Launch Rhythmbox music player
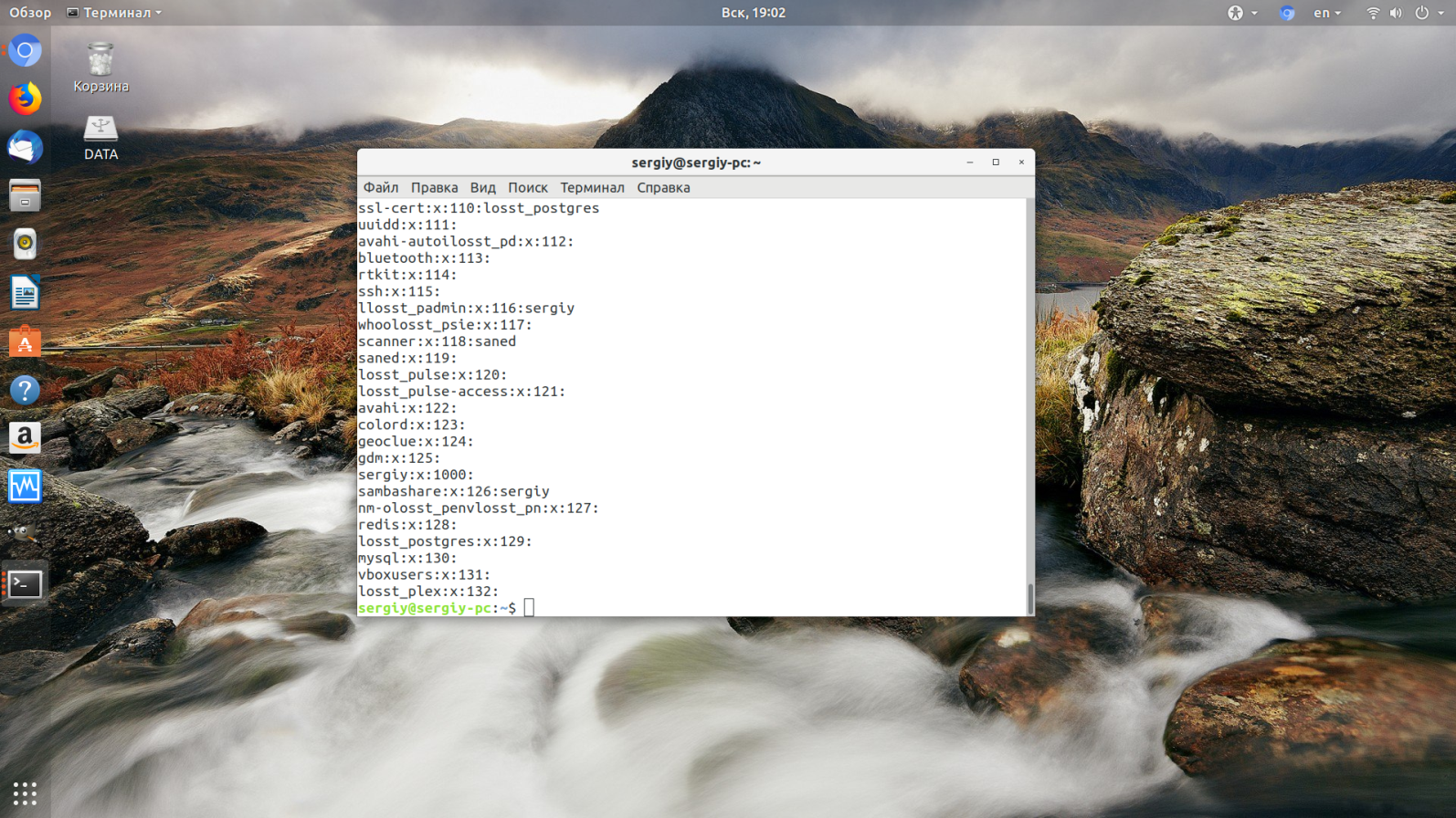This screenshot has height=818, width=1456. pos(25,244)
